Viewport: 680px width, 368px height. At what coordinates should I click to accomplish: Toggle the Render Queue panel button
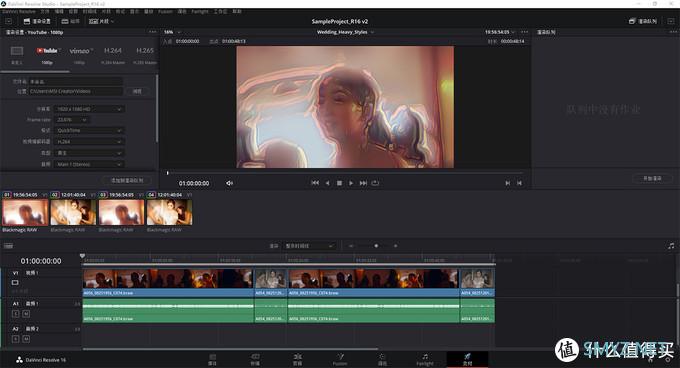click(643, 21)
